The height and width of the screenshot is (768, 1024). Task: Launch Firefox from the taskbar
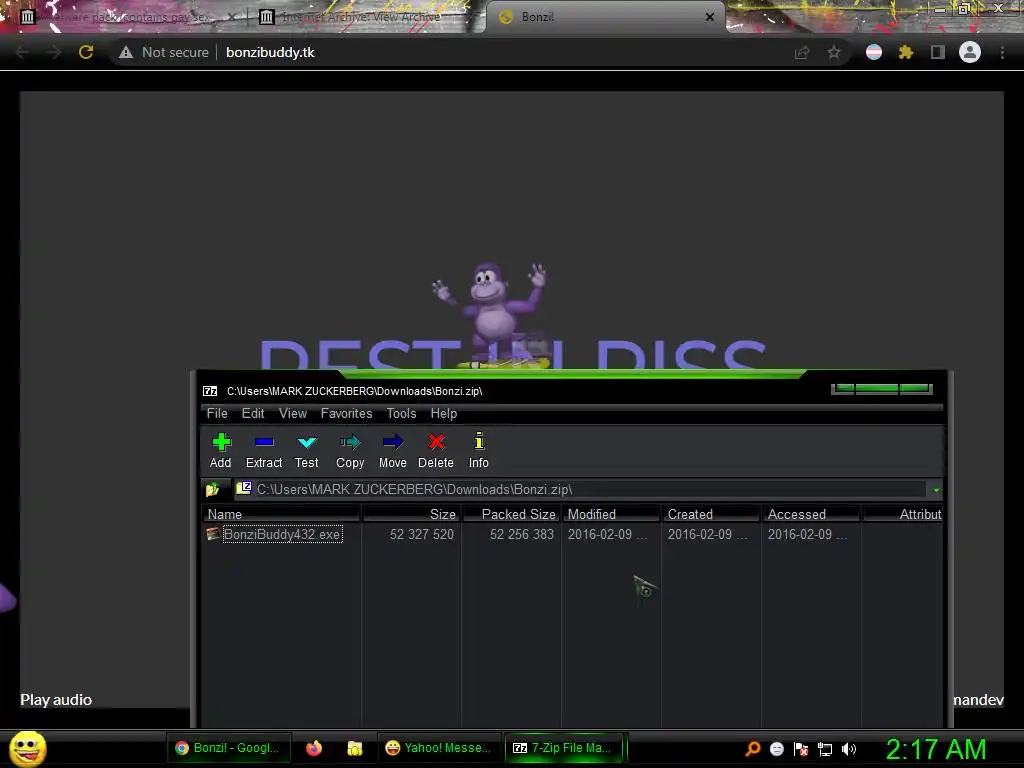click(x=314, y=748)
